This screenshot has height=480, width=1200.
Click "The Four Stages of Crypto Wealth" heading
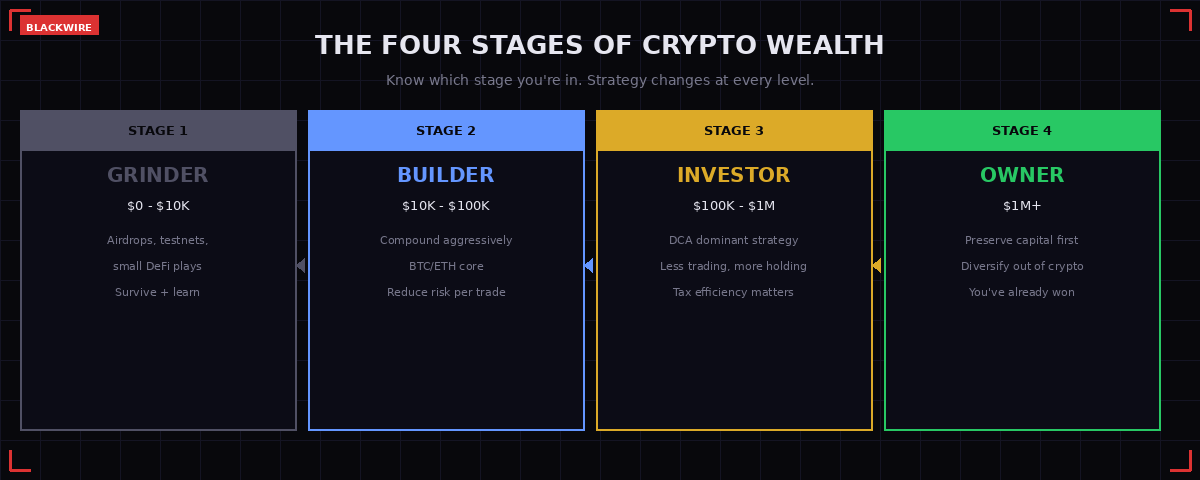[600, 46]
